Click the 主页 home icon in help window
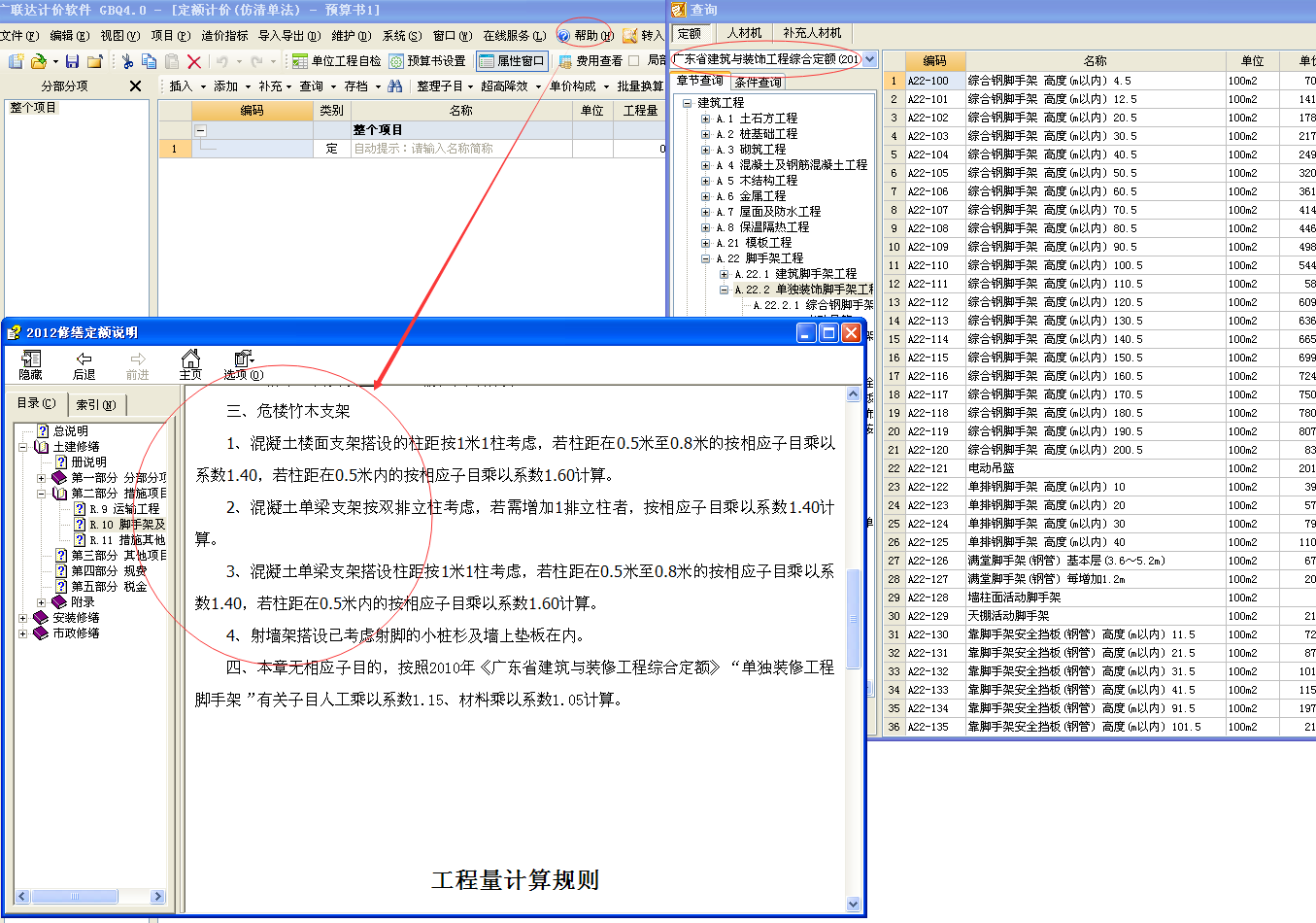 (190, 365)
